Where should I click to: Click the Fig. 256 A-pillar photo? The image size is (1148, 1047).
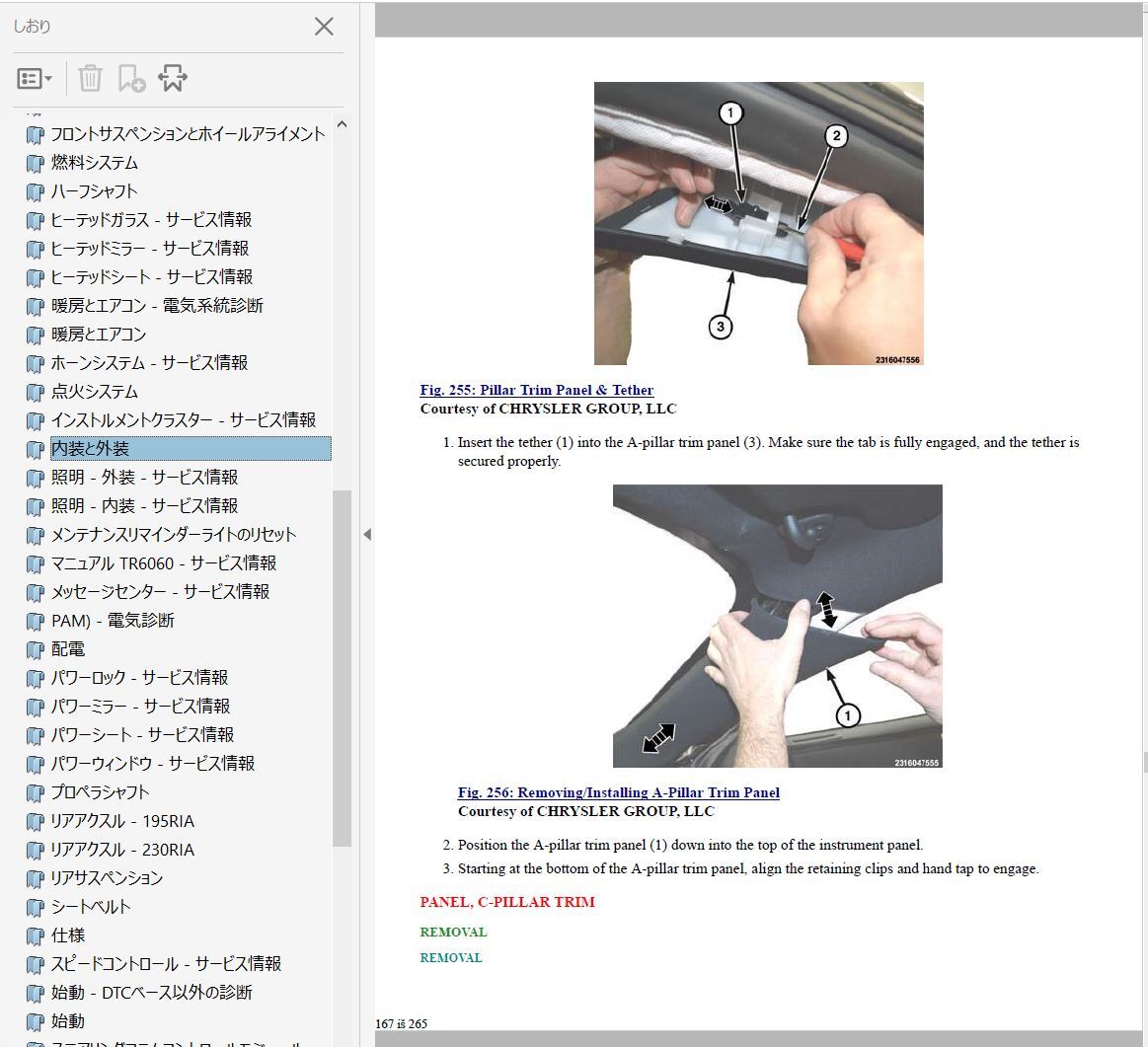[778, 626]
